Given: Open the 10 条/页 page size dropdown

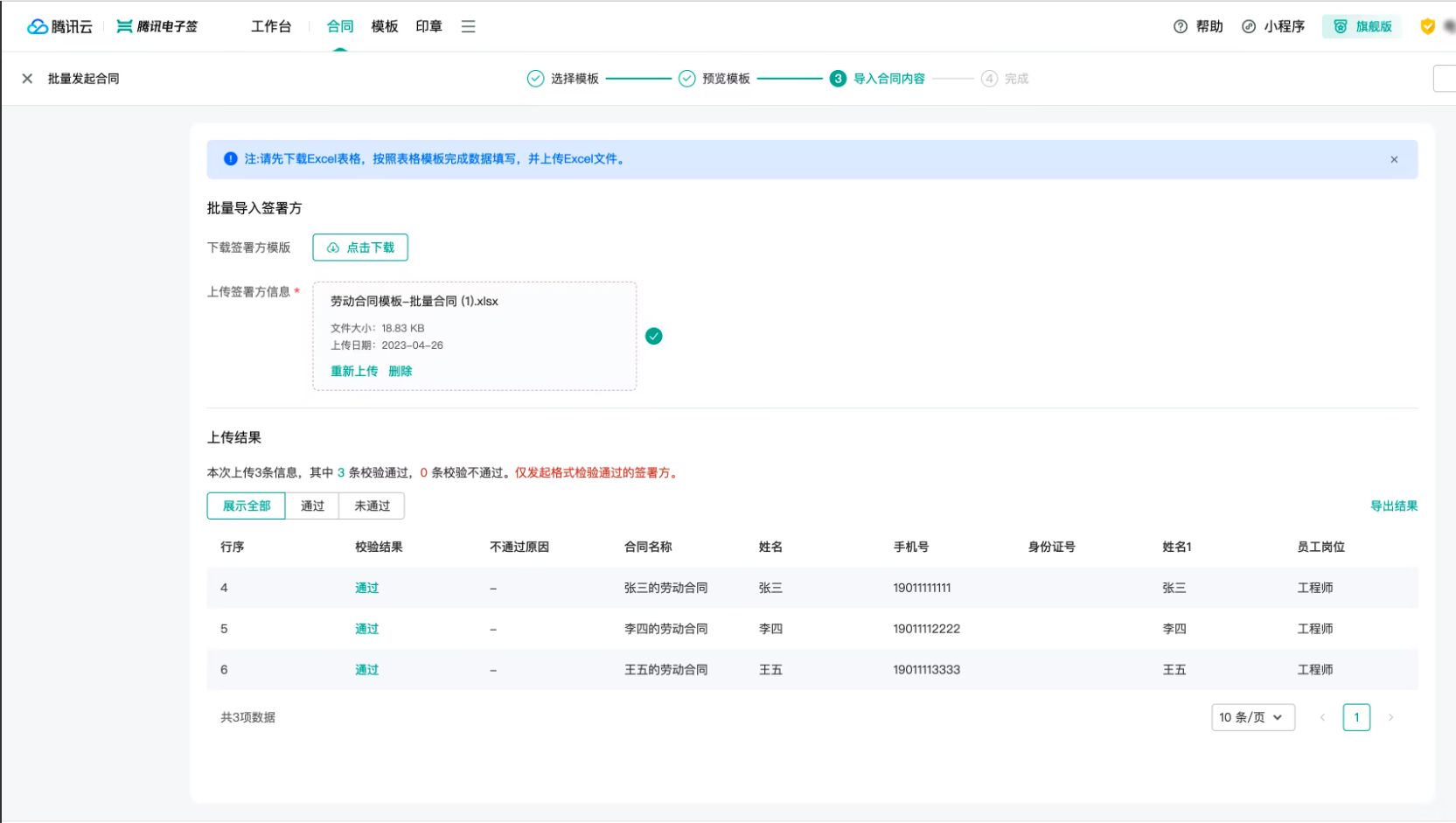Looking at the screenshot, I should [x=1253, y=717].
